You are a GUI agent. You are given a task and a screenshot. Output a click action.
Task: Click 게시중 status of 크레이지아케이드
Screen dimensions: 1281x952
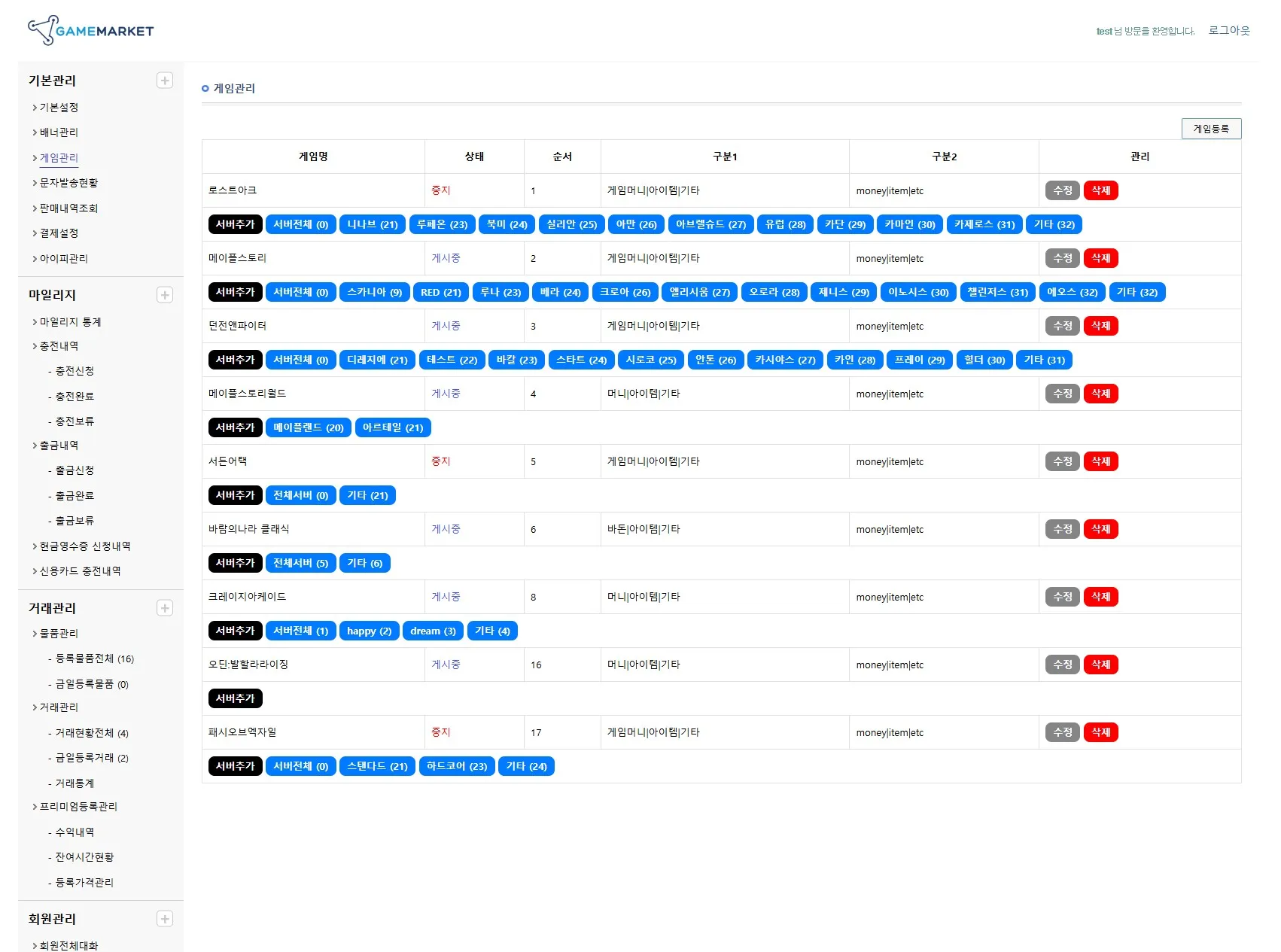click(446, 597)
